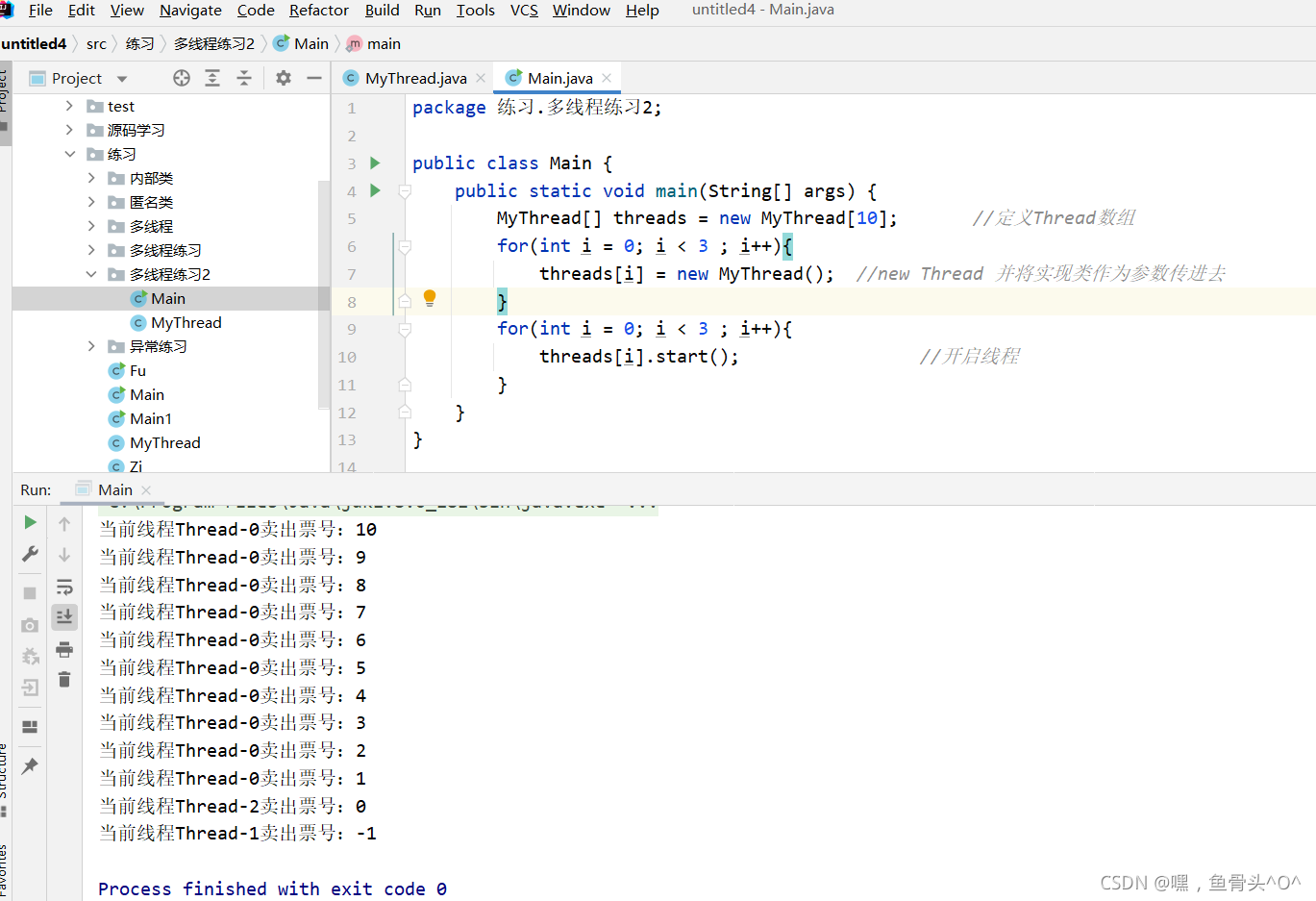This screenshot has height=901, width=1316.
Task: Expand the 内部类 folder
Action: [91, 178]
